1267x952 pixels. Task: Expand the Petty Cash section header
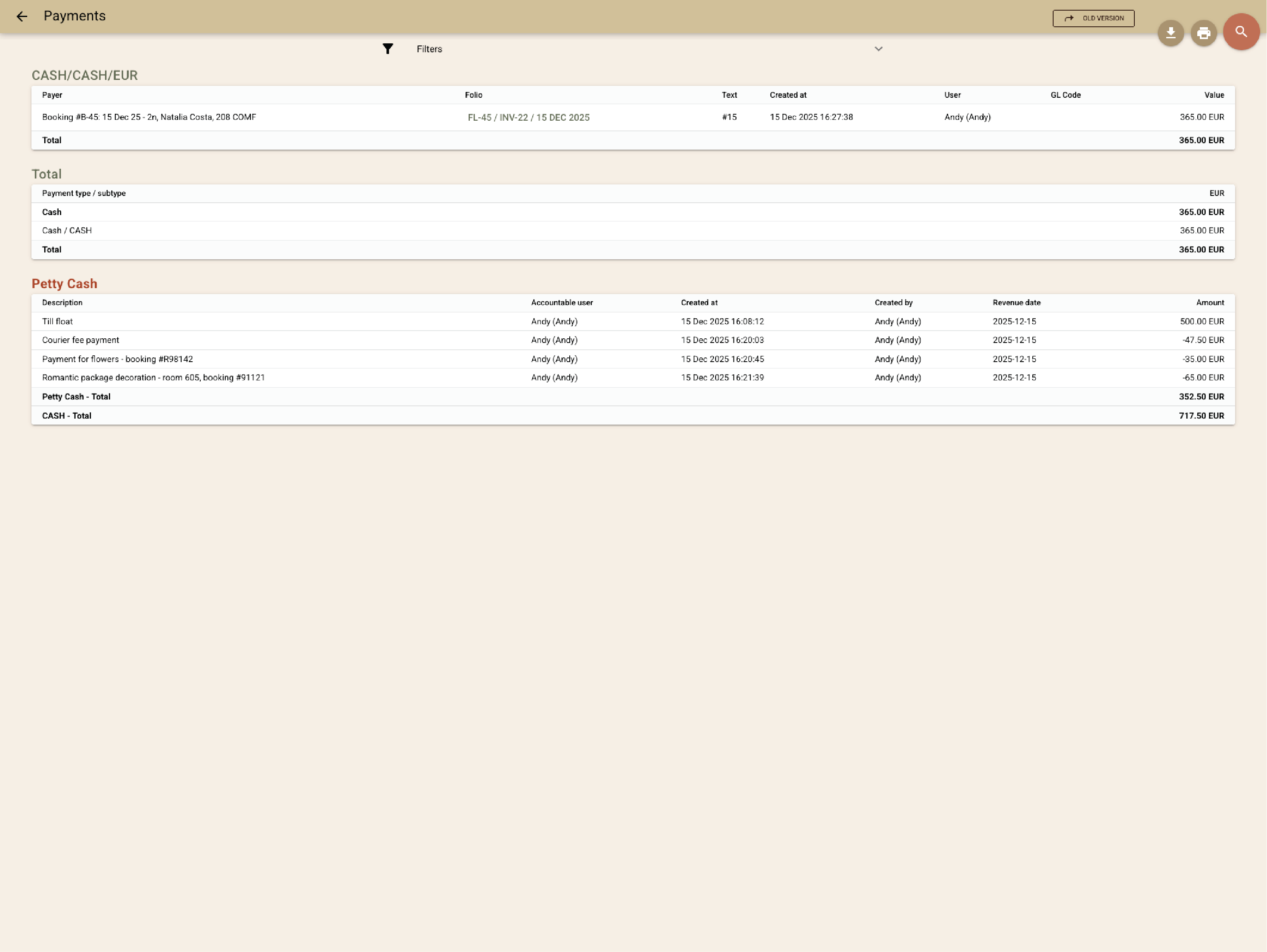(64, 283)
